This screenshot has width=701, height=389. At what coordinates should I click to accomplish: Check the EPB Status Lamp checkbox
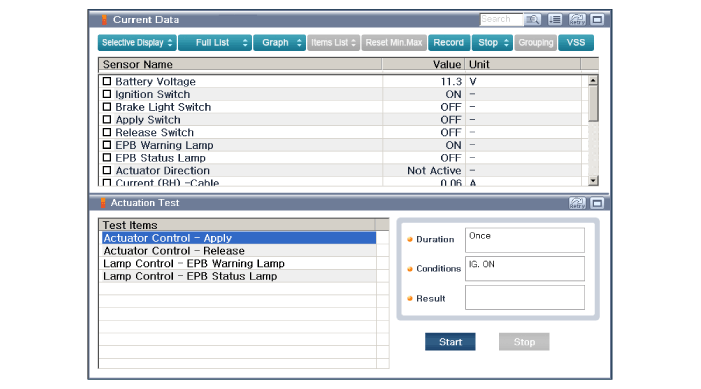(x=107, y=157)
